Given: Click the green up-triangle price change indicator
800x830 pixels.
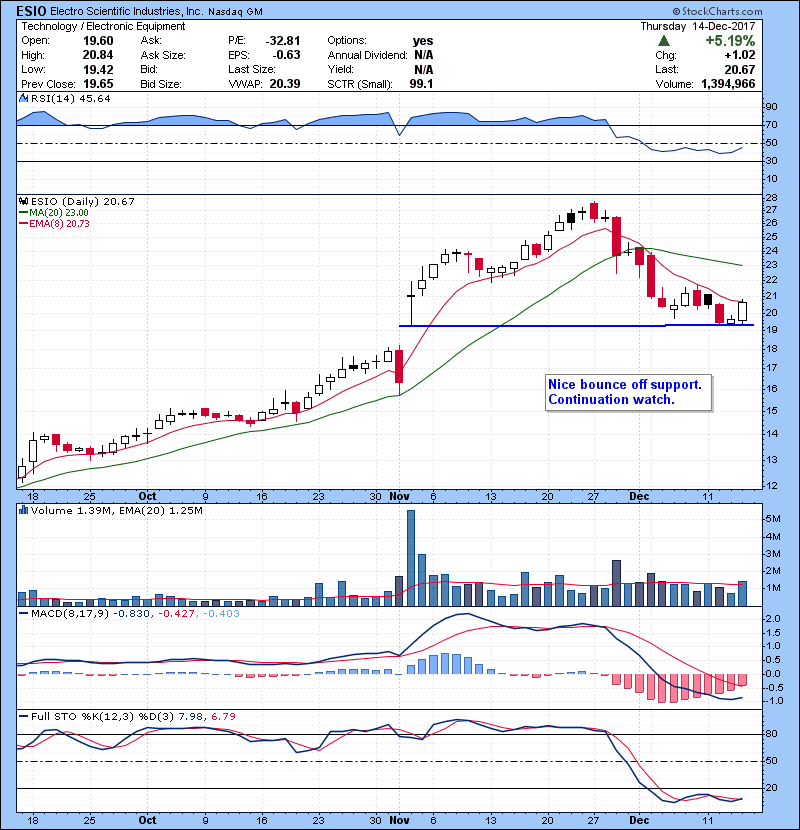Looking at the screenshot, I should (x=664, y=41).
